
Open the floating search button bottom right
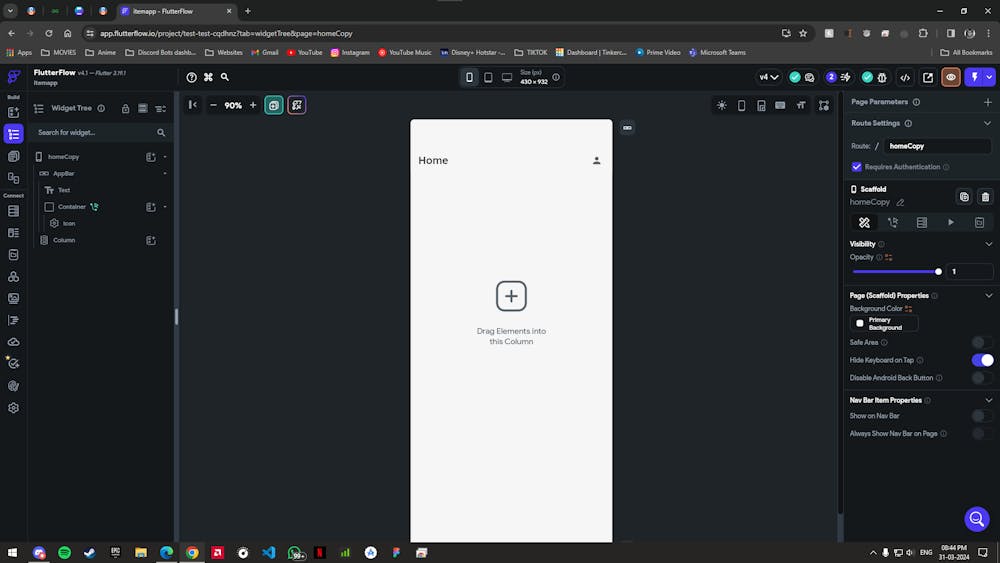click(x=976, y=519)
